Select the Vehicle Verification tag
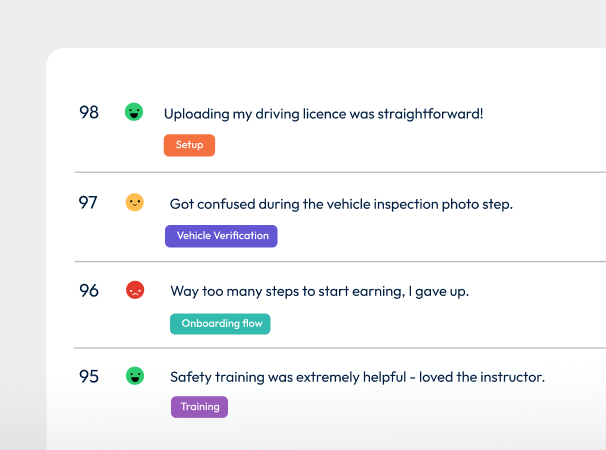 (x=221, y=236)
